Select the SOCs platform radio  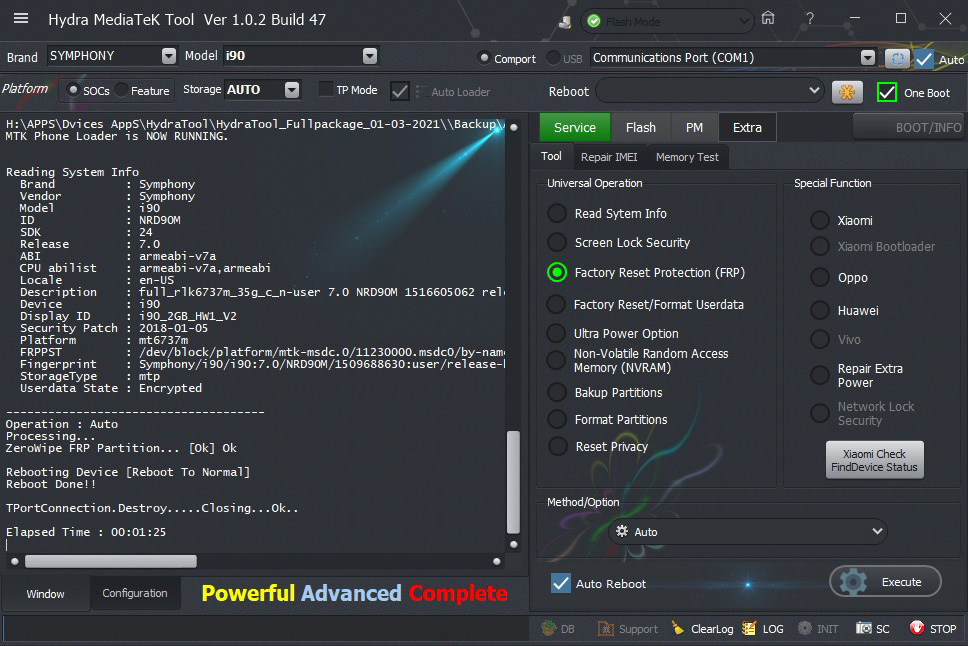73,90
